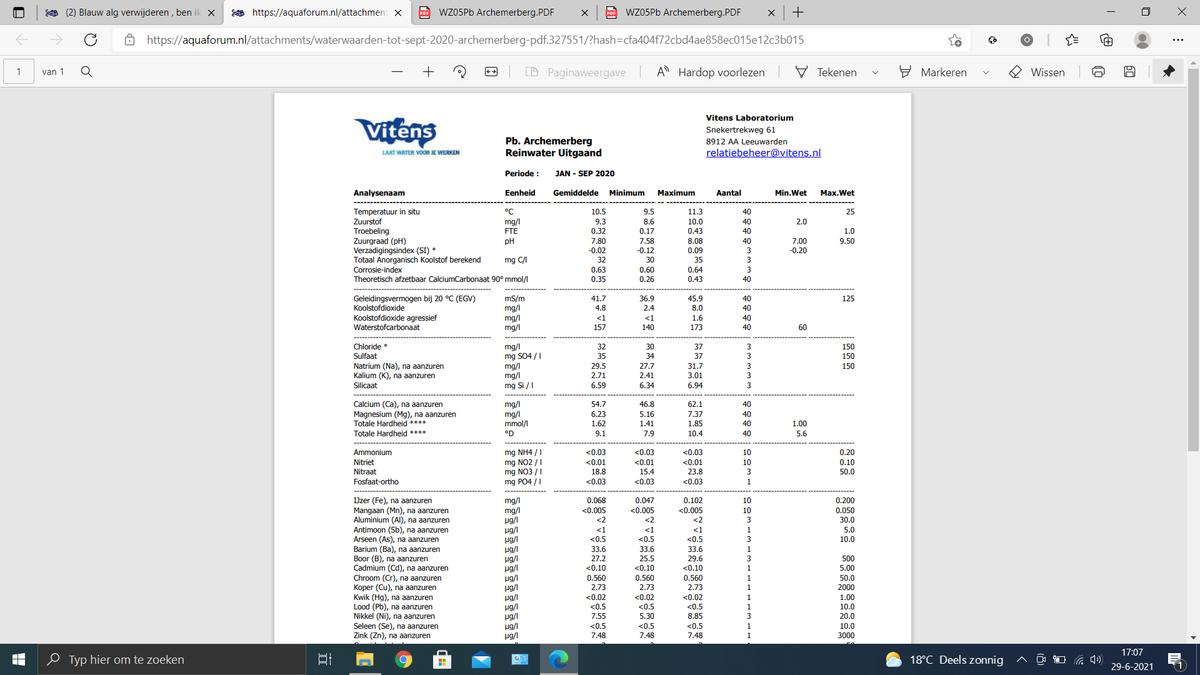The height and width of the screenshot is (675, 1200).
Task: Open the Favorites list icon
Action: (1074, 40)
